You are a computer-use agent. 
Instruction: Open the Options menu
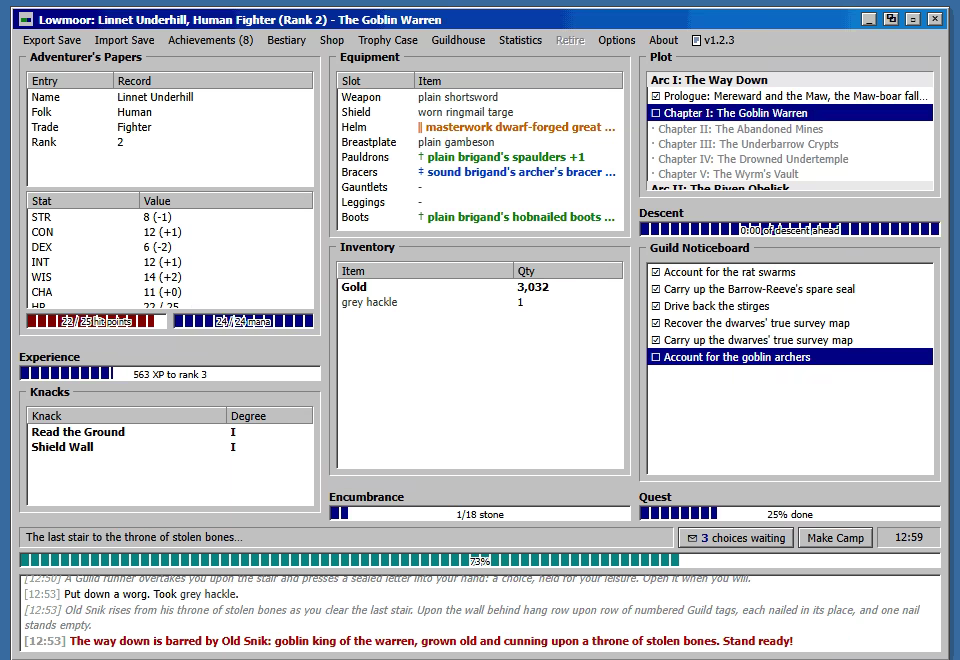tap(617, 40)
